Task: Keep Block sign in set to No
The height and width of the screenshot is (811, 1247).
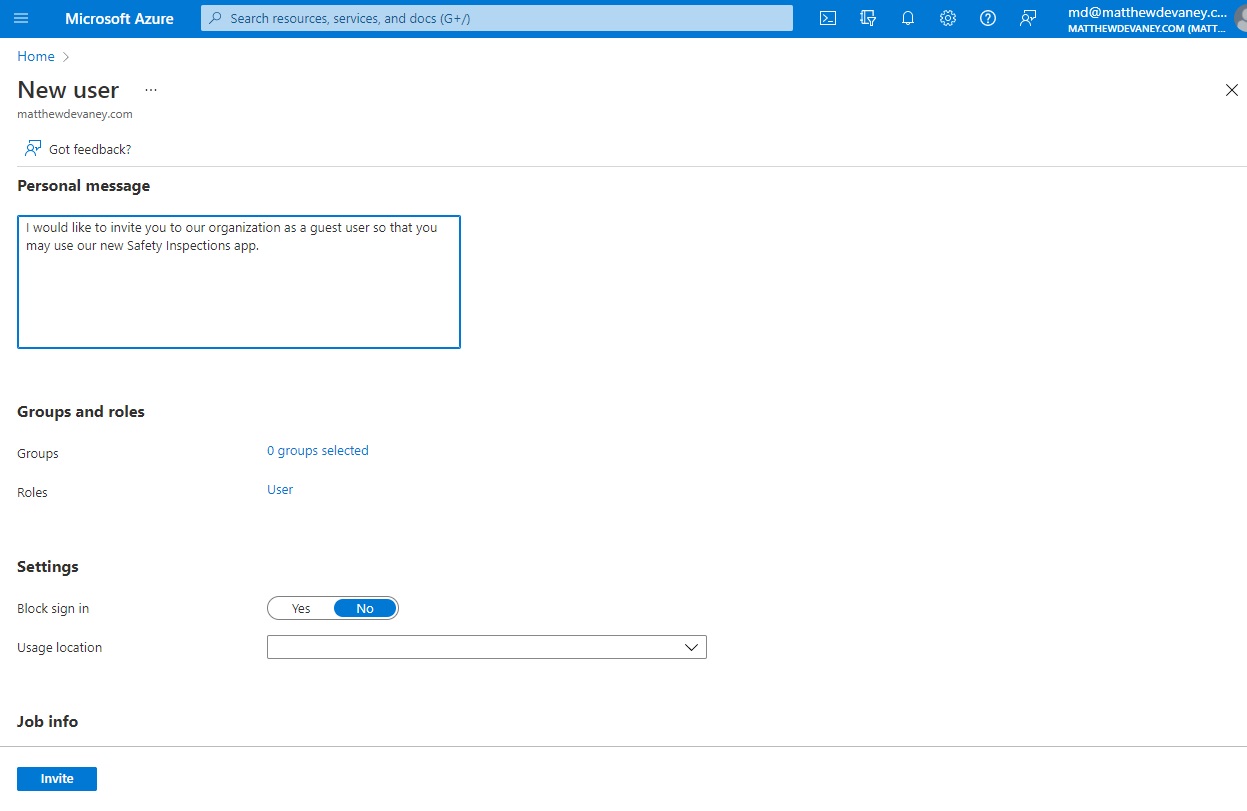Action: point(364,608)
